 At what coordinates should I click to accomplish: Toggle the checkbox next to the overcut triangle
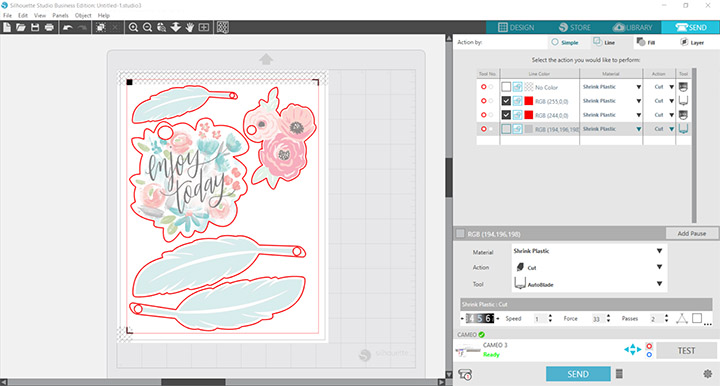click(x=697, y=318)
